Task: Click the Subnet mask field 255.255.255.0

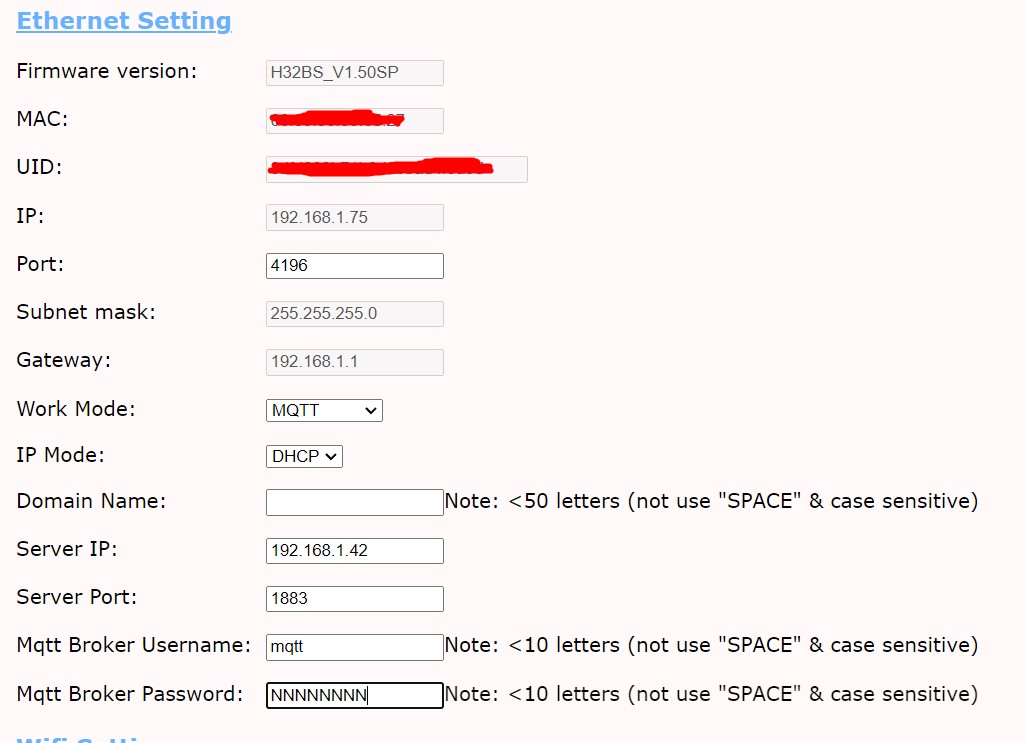Action: (354, 313)
